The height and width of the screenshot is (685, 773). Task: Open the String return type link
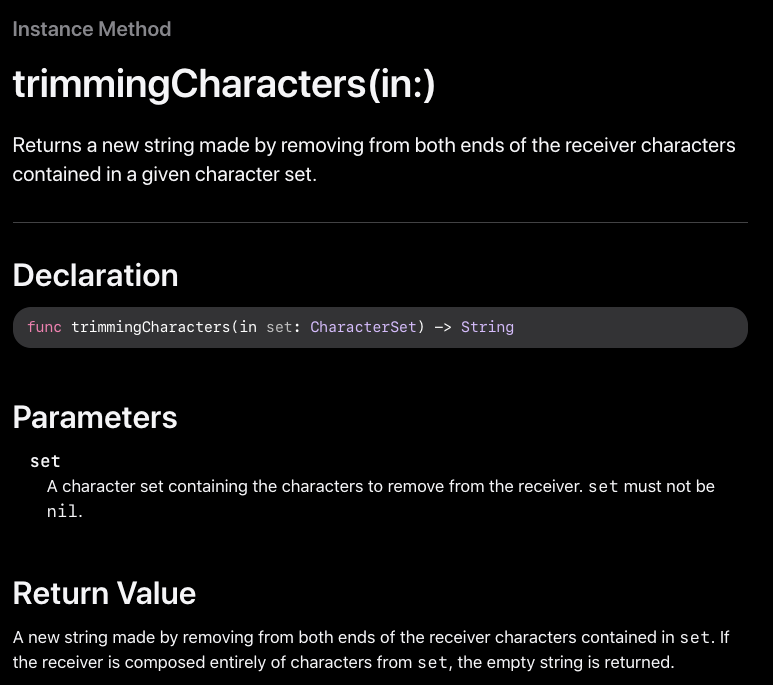pyautogui.click(x=487, y=327)
